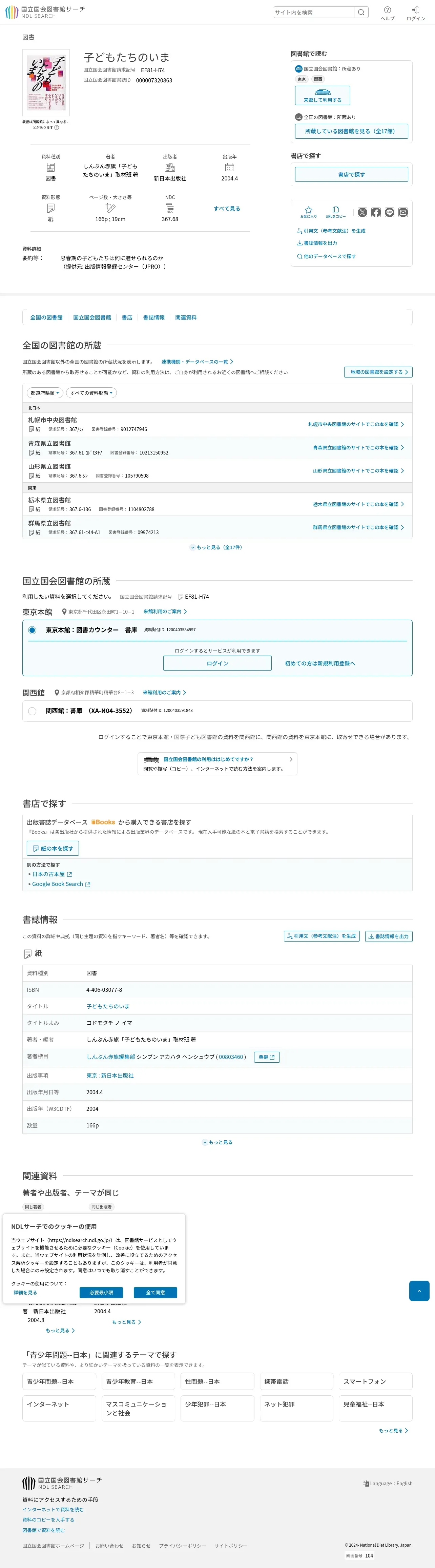The height and width of the screenshot is (1568, 435).
Task: Expand もっと見る（全17件） library holdings
Action: pyautogui.click(x=217, y=547)
